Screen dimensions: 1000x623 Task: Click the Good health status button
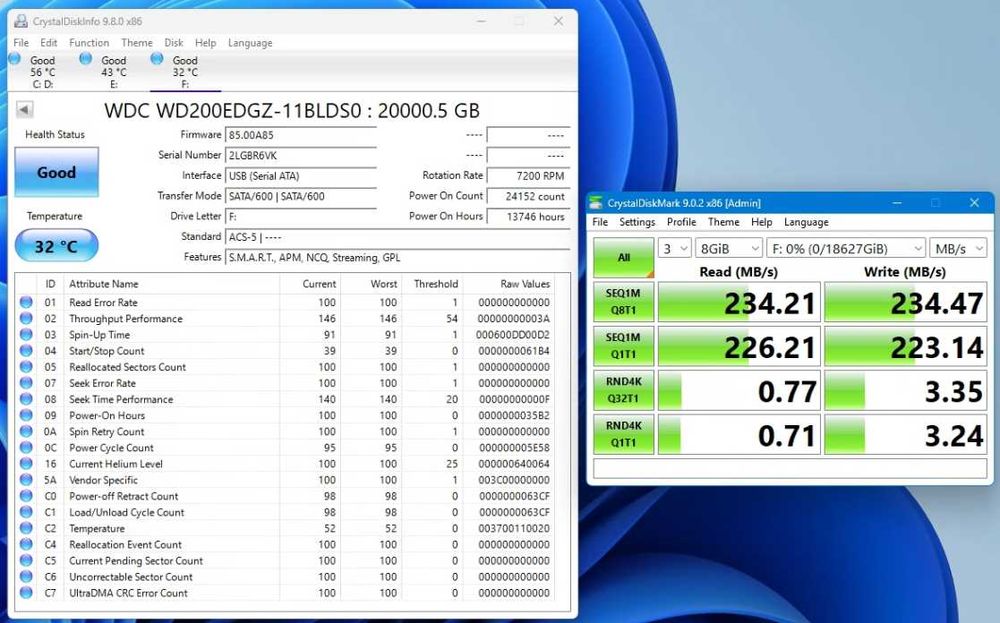click(56, 172)
